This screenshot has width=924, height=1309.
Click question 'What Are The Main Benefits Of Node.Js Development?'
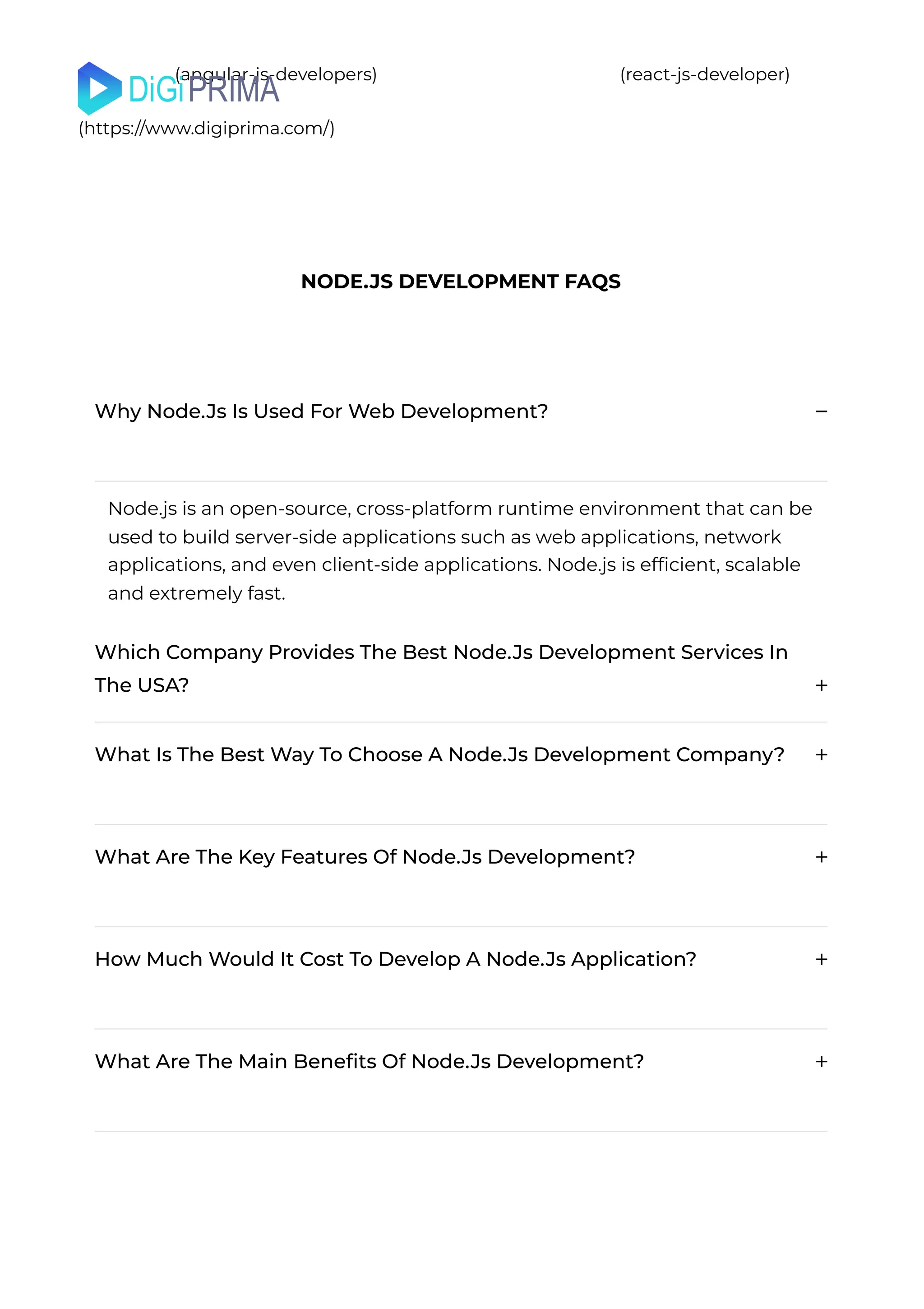370,1062
